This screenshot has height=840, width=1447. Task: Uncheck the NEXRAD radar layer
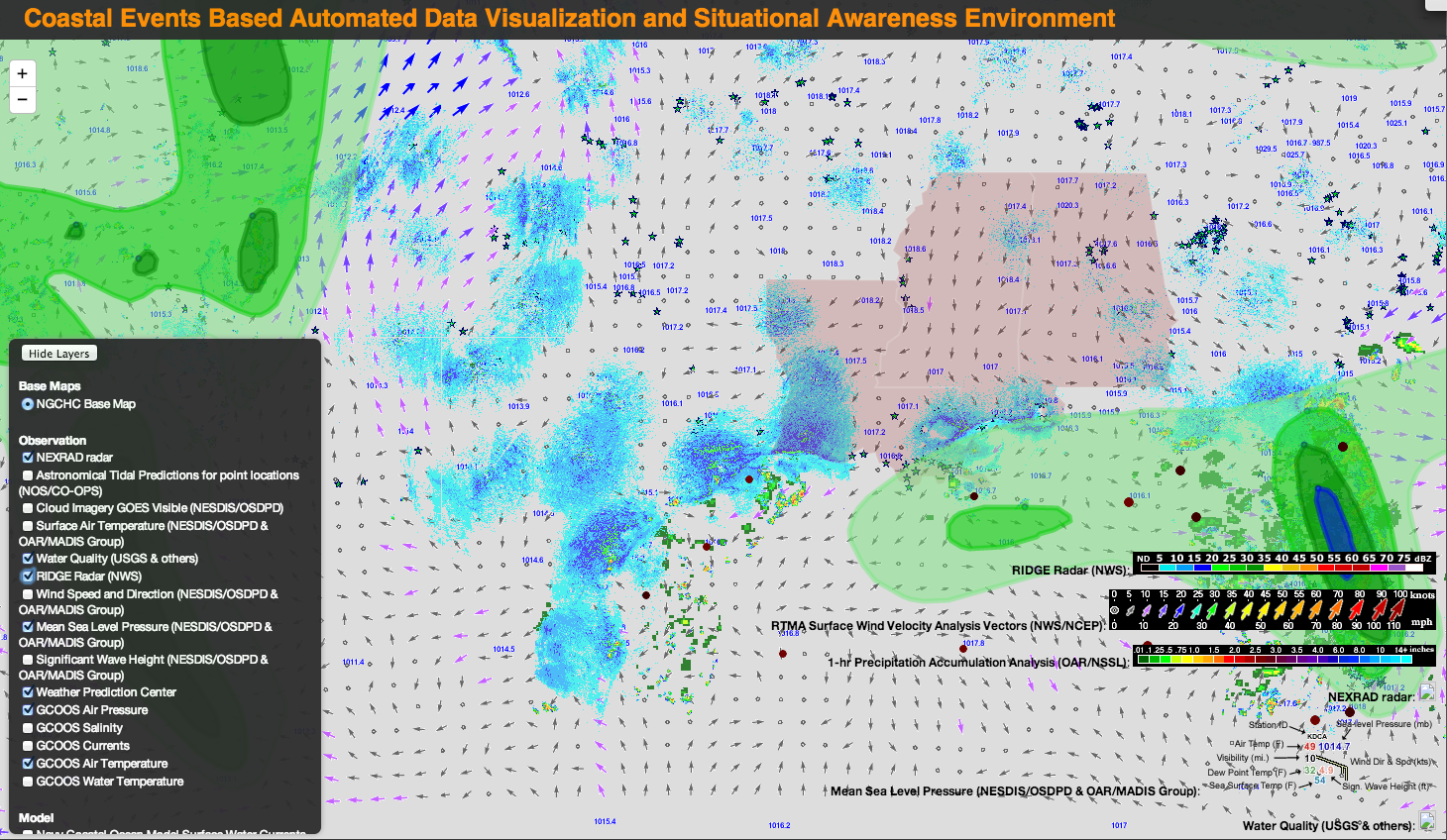coord(28,458)
